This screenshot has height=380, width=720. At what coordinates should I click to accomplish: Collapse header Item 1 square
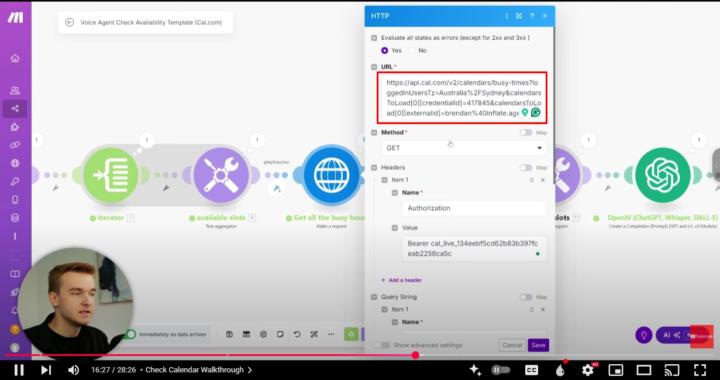coord(384,180)
